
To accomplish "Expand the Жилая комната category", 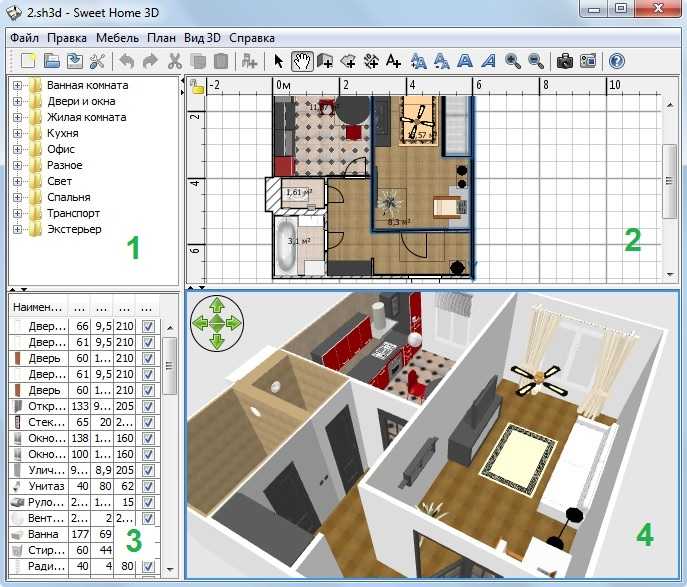I will [17, 117].
